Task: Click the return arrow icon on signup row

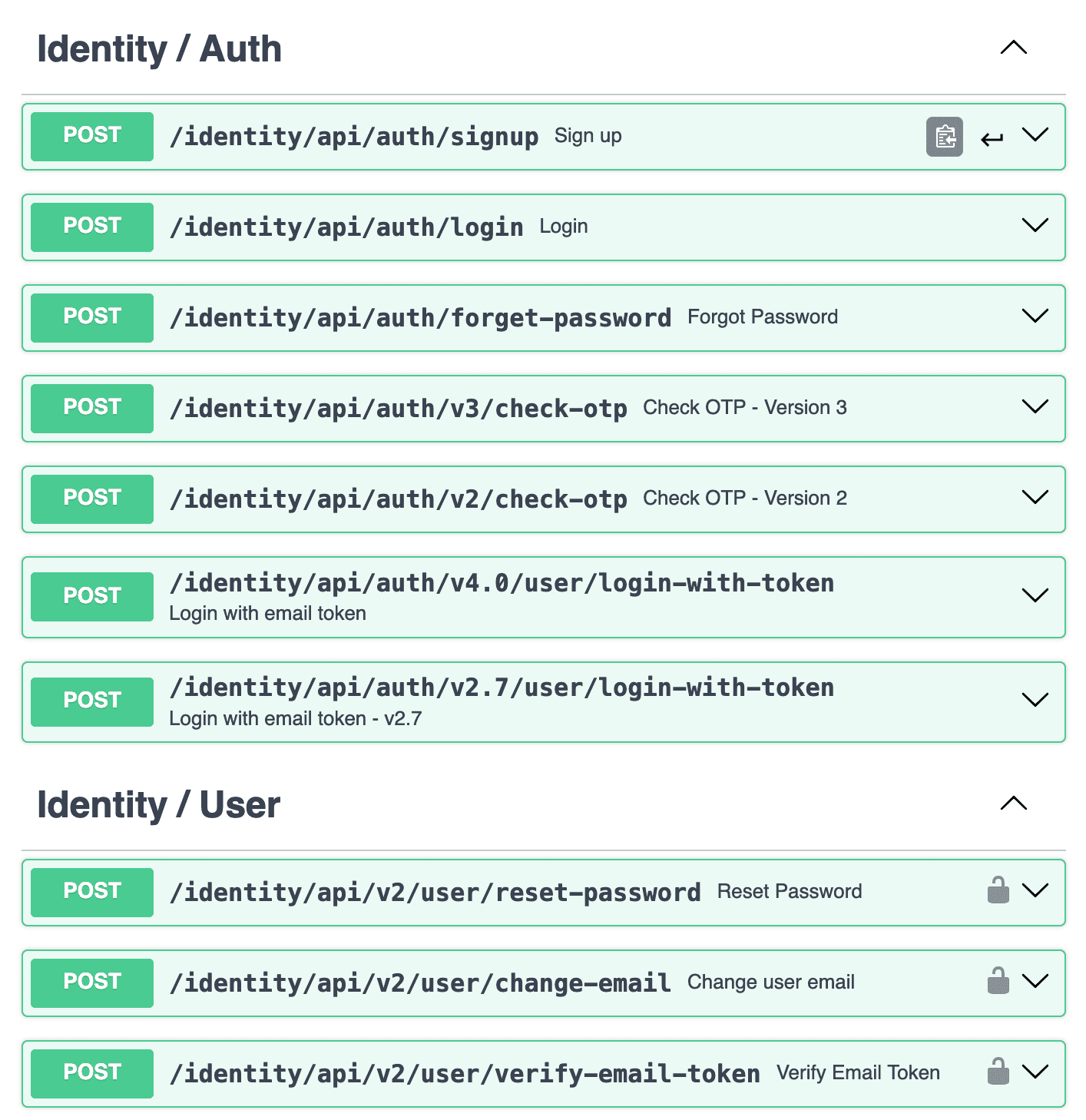Action: click(992, 138)
